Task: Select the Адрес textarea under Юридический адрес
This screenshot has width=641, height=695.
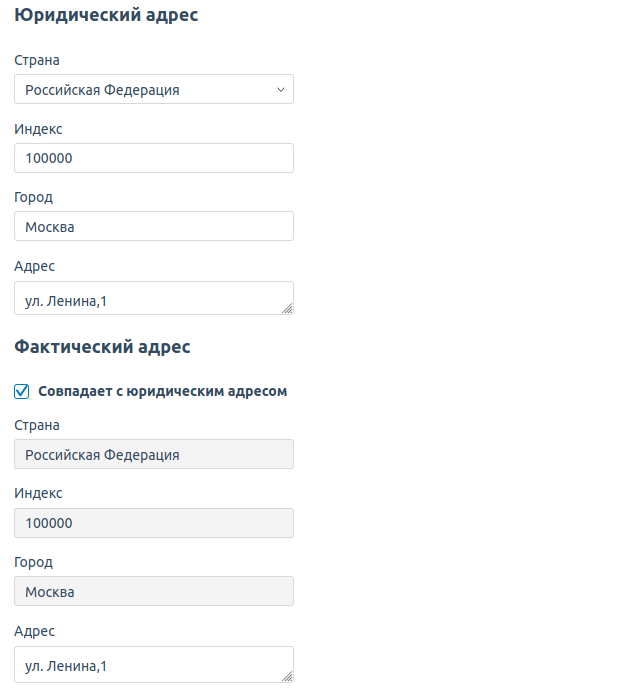Action: coord(154,298)
